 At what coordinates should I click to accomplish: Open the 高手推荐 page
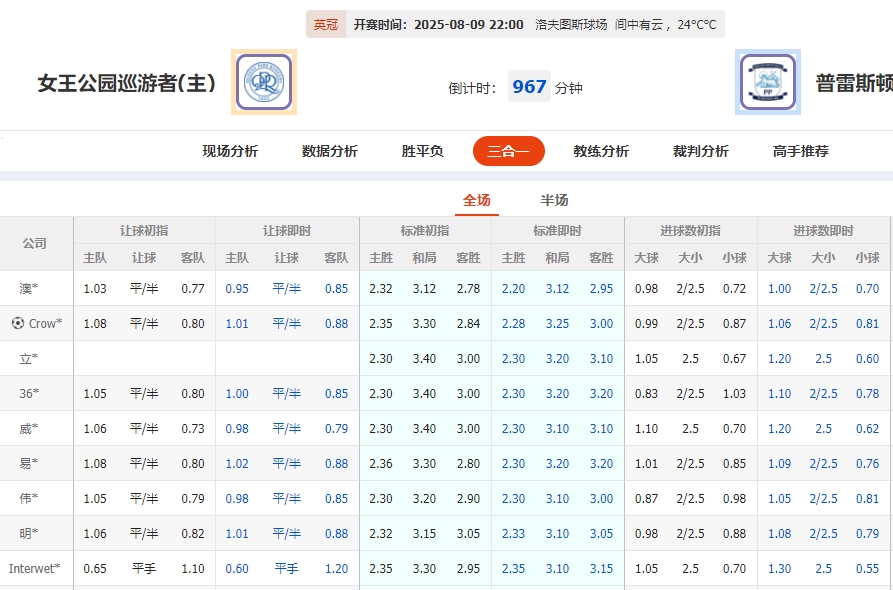[798, 150]
